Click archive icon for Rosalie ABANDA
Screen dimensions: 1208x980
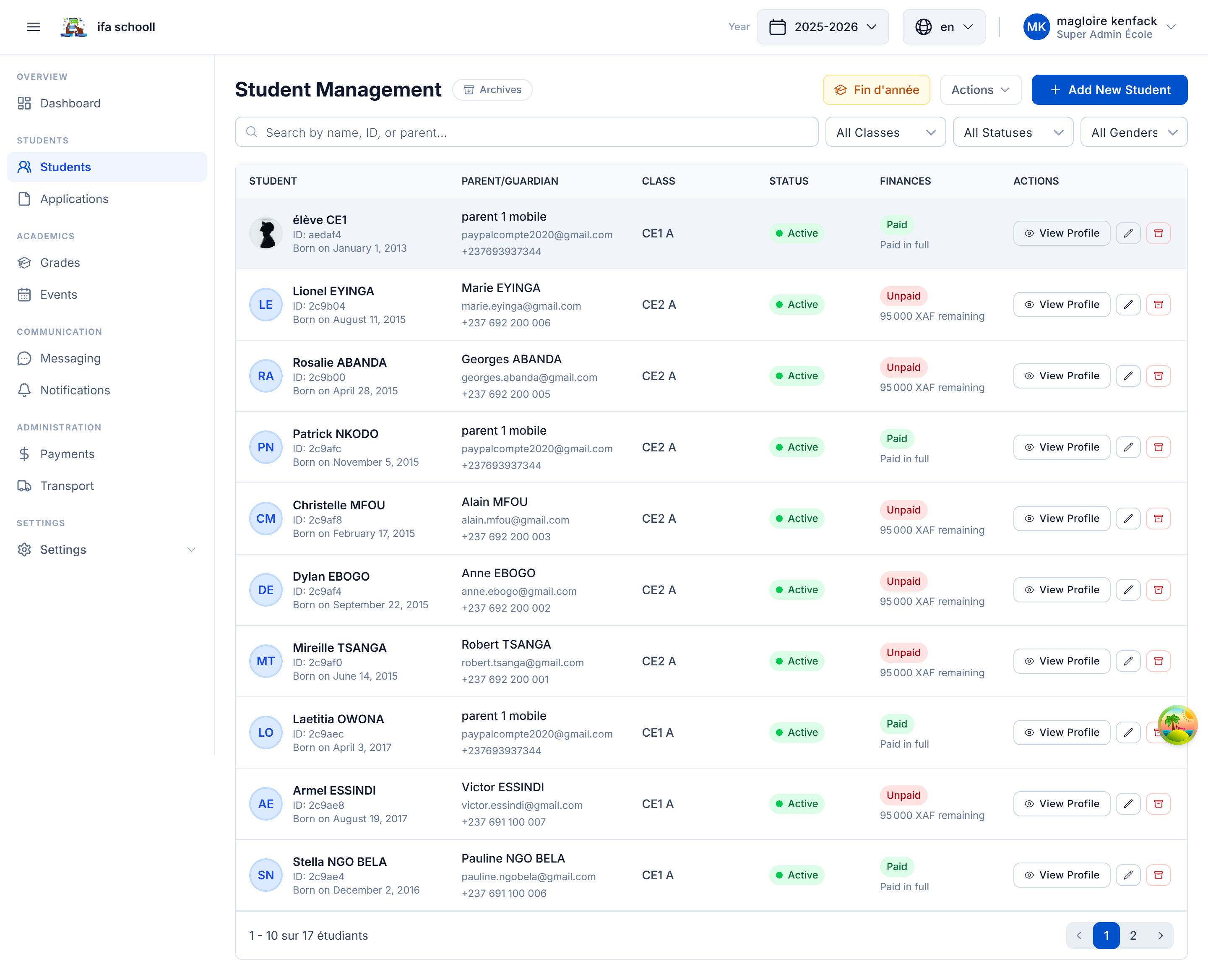click(1158, 376)
